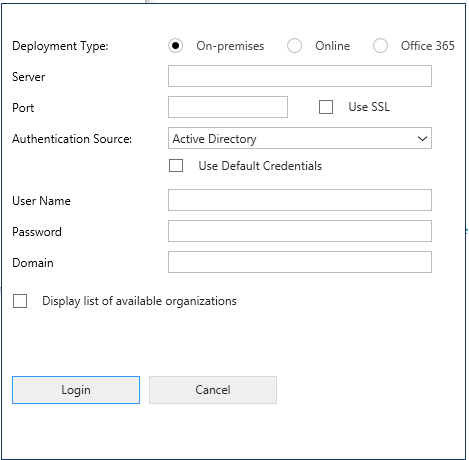Focus the Password input field
Viewport: 469px width, 460px height.
pyautogui.click(x=300, y=231)
